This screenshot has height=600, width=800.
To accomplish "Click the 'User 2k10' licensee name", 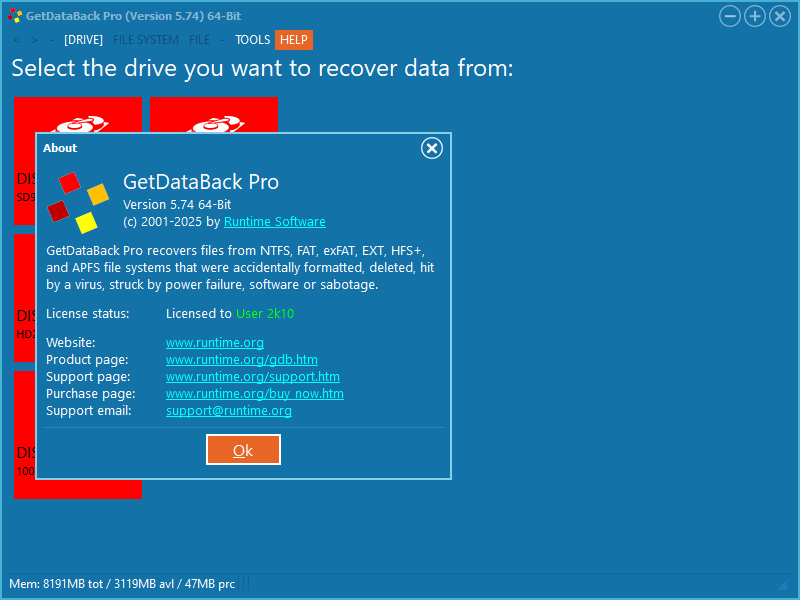I will coord(265,313).
